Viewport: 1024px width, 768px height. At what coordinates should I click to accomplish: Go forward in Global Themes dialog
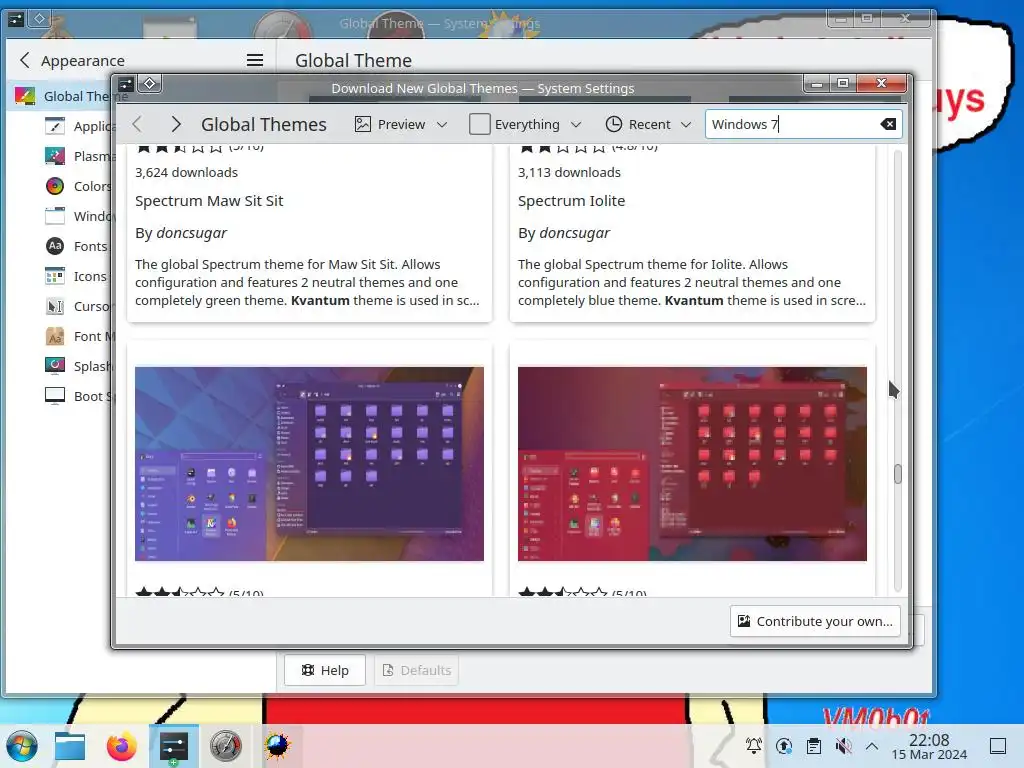tap(176, 124)
